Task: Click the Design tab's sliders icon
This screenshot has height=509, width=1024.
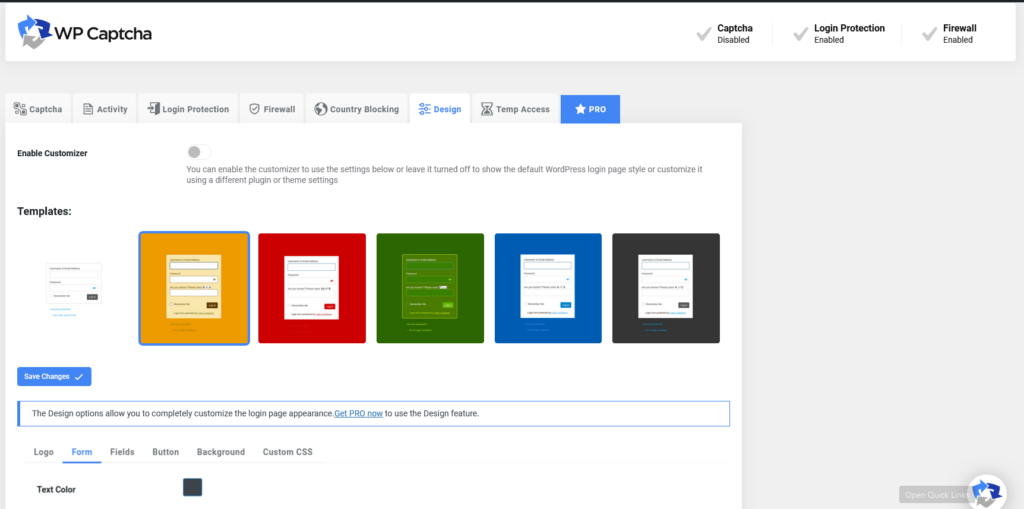Action: pyautogui.click(x=424, y=109)
